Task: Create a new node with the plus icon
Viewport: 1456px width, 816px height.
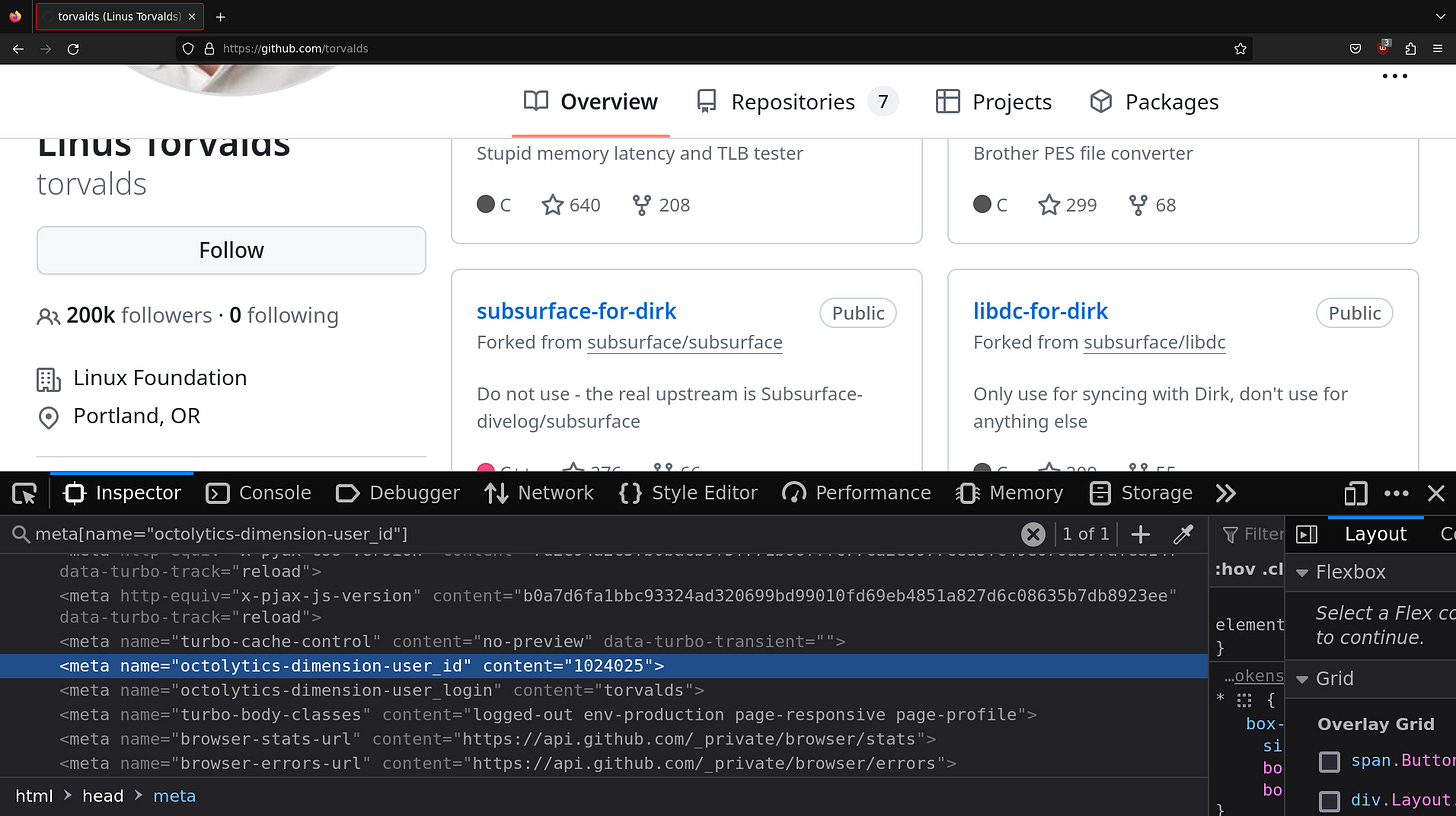Action: [1140, 534]
